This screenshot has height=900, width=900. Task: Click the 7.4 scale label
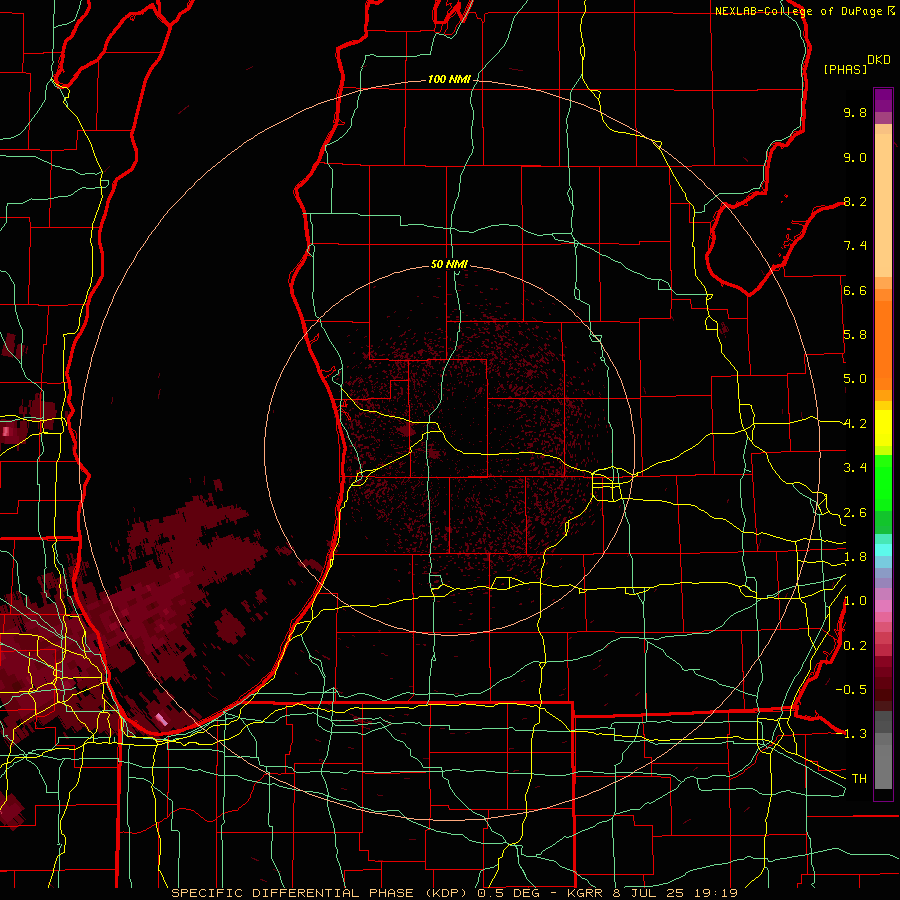click(x=855, y=246)
